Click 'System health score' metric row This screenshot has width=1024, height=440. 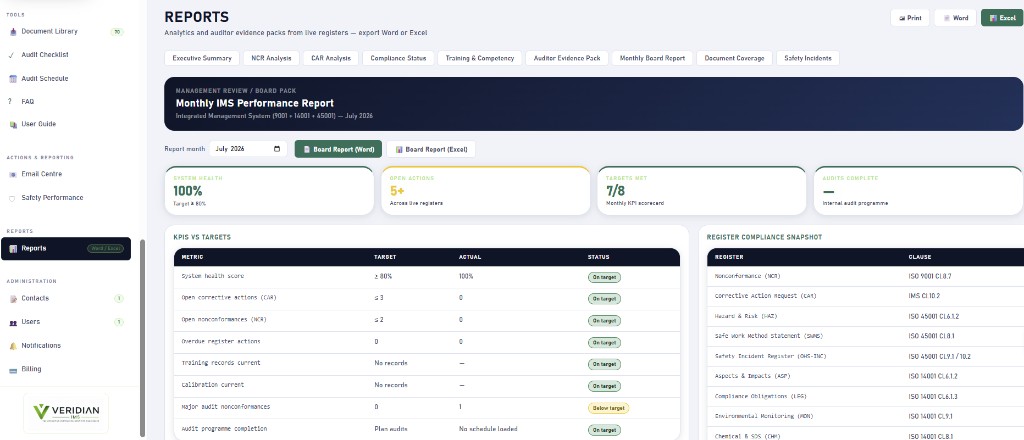[427, 277]
